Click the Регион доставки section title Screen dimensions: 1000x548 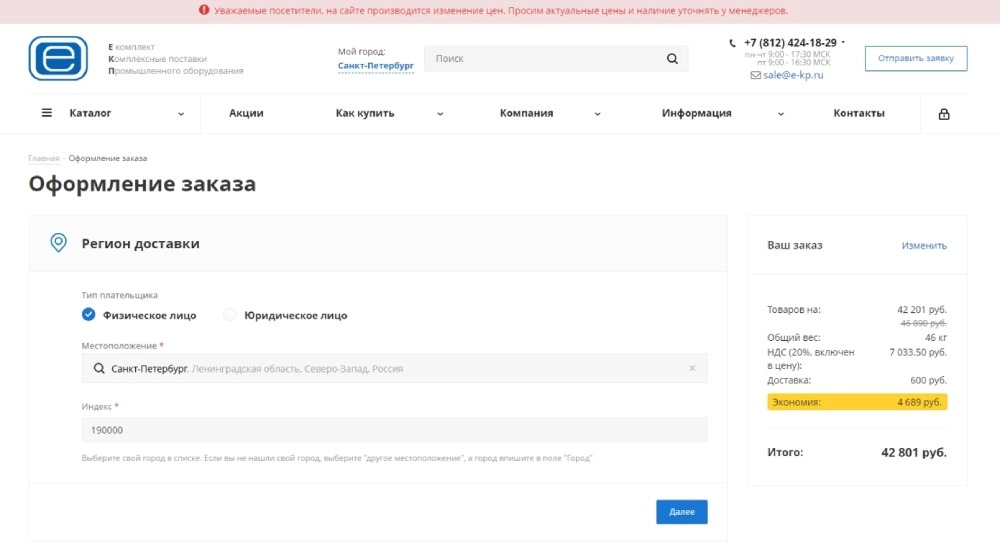click(x=140, y=243)
